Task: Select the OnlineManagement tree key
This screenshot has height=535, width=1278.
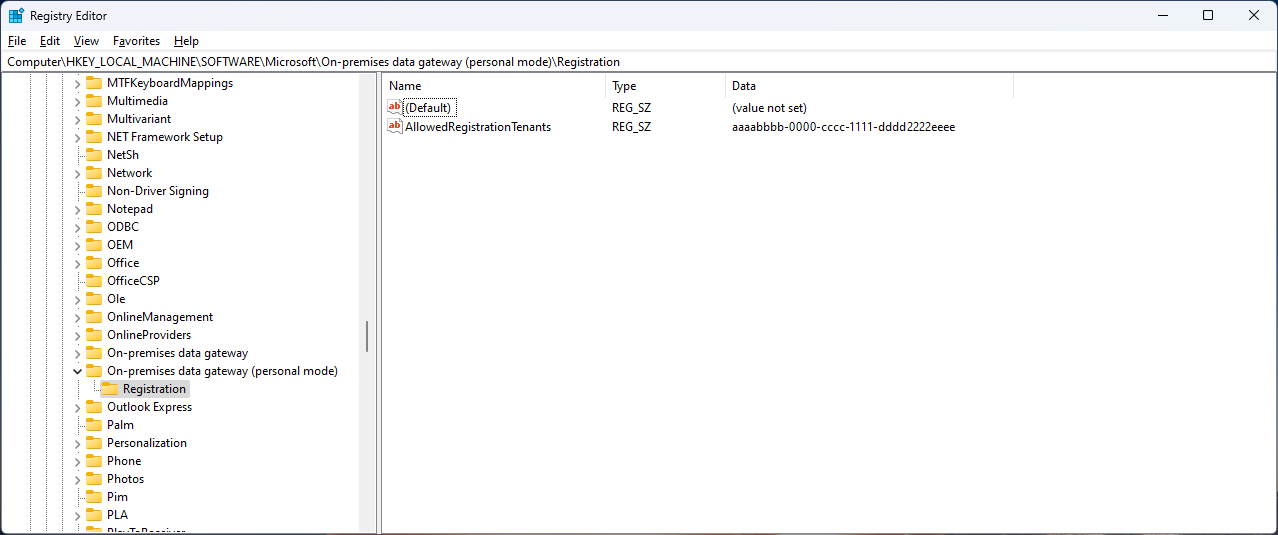Action: (x=159, y=317)
